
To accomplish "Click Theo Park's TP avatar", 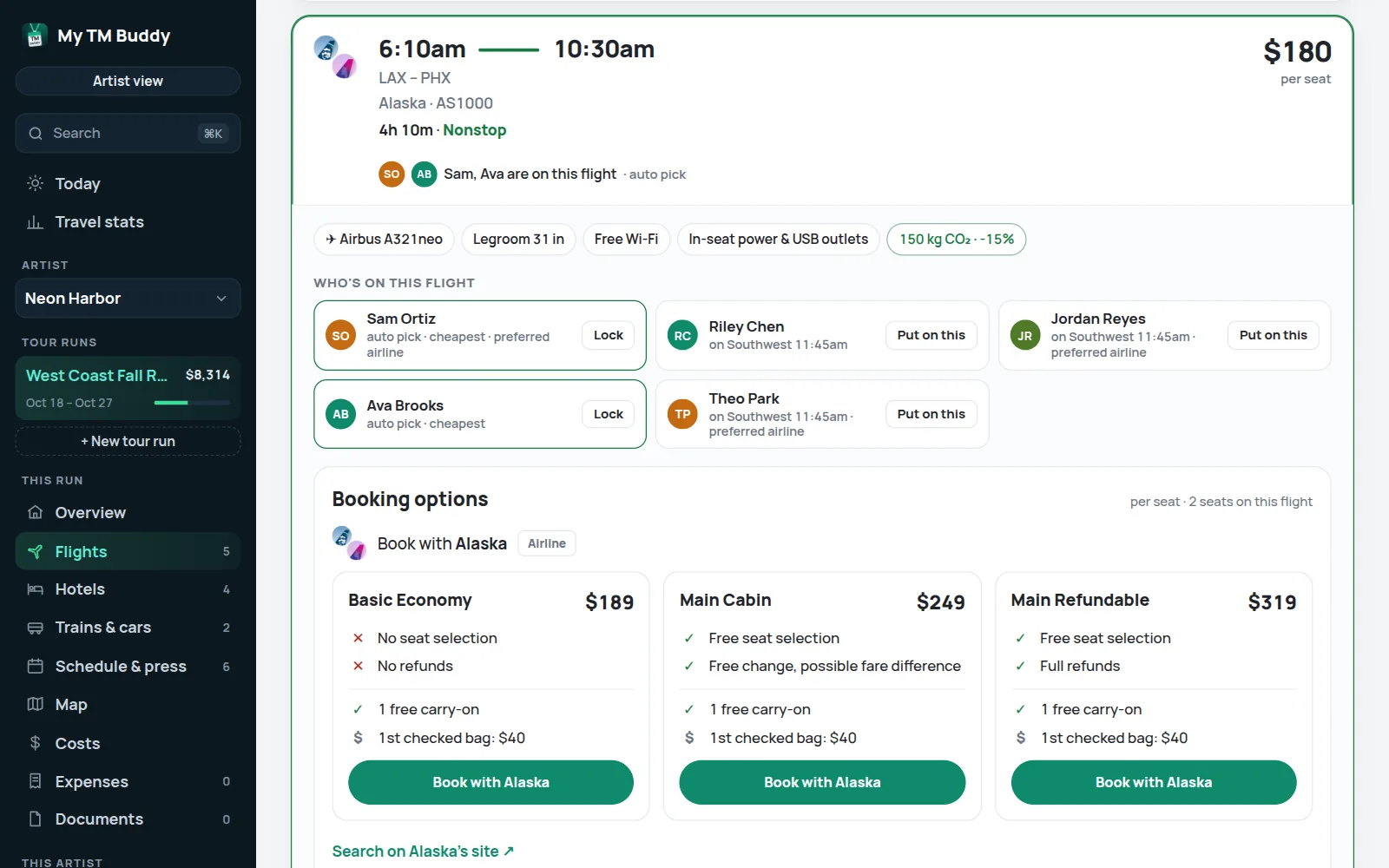I will [682, 414].
